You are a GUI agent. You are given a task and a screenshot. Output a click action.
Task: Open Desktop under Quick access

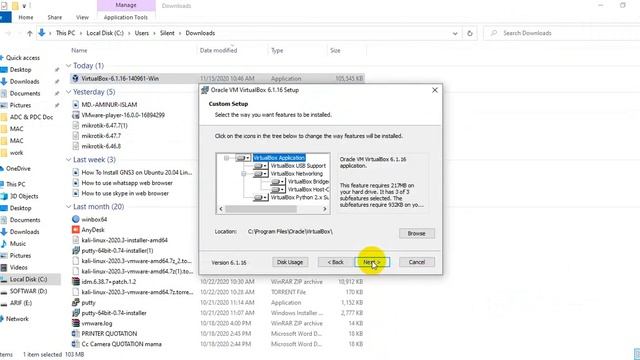pos(20,70)
